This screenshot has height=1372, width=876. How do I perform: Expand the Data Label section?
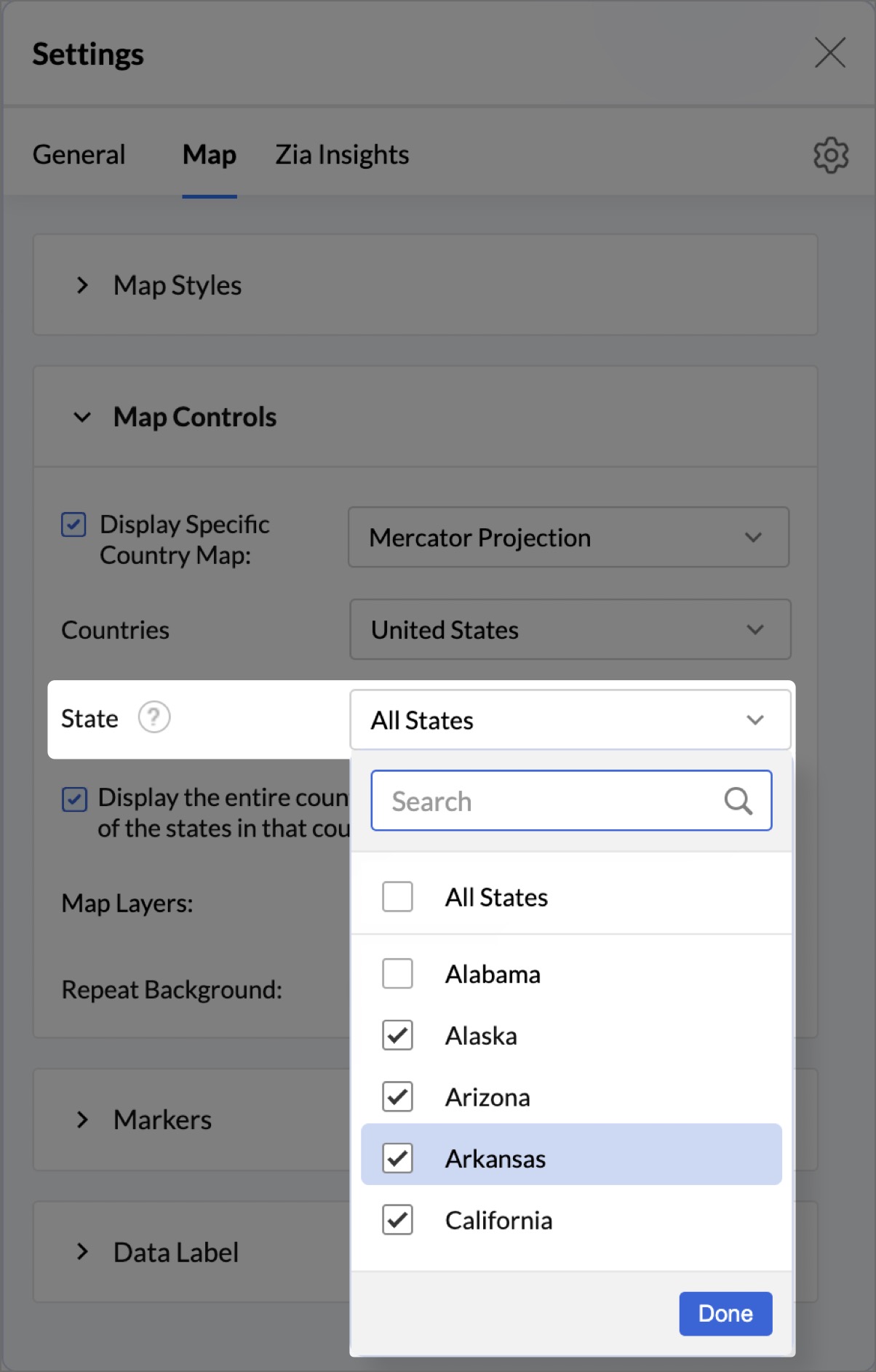pyautogui.click(x=83, y=1252)
